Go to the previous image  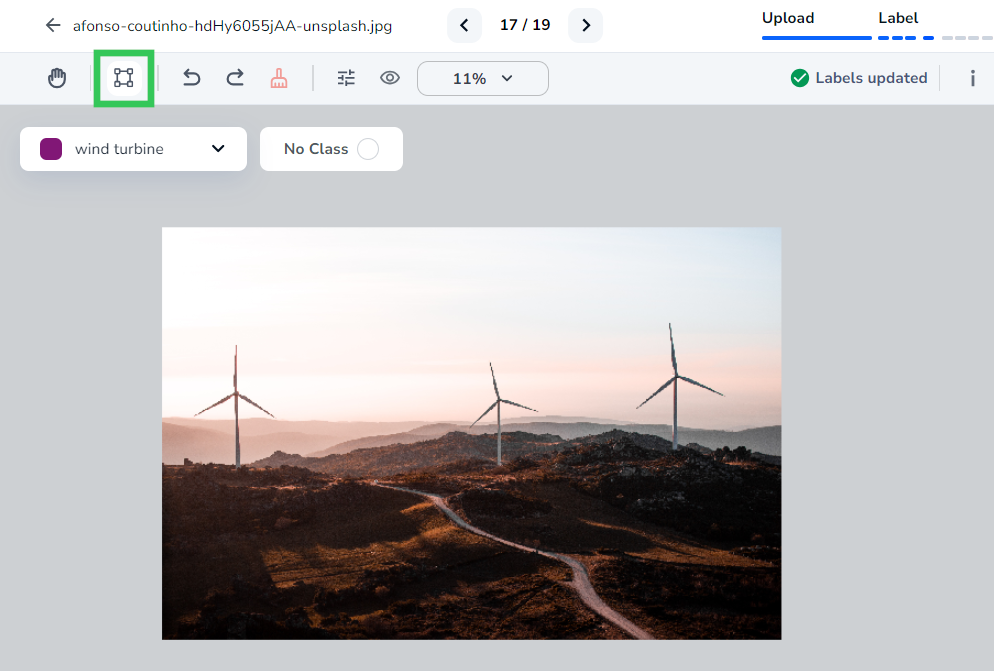pos(464,25)
